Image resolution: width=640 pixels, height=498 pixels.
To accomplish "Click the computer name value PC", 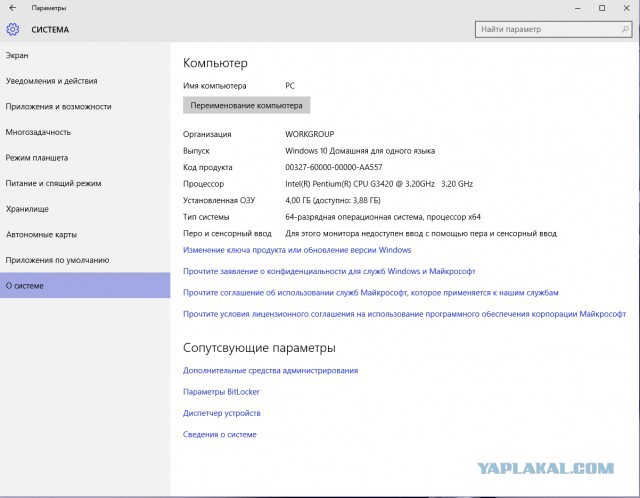I will (x=290, y=86).
